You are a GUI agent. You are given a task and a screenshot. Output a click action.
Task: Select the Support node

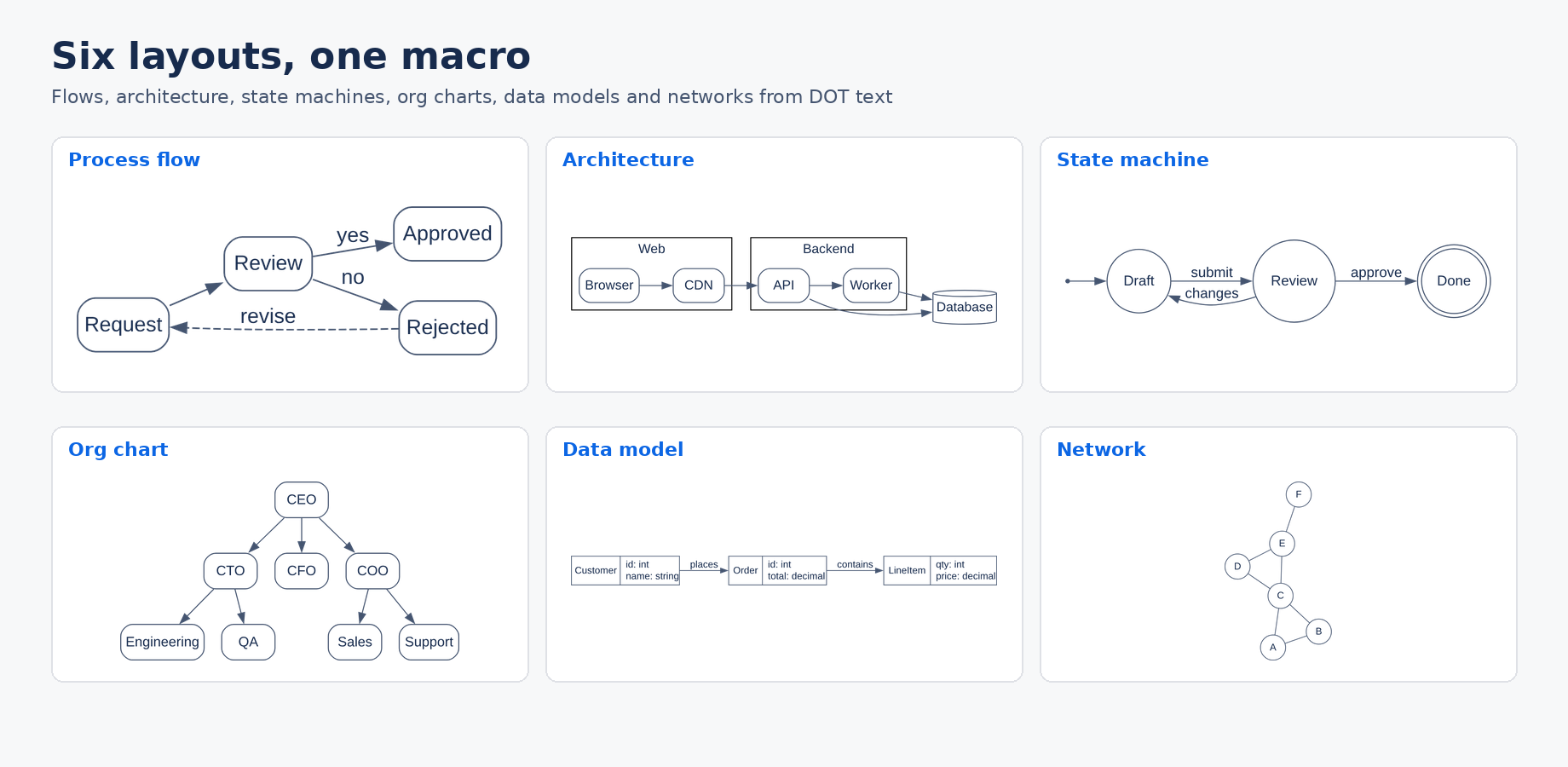[429, 642]
